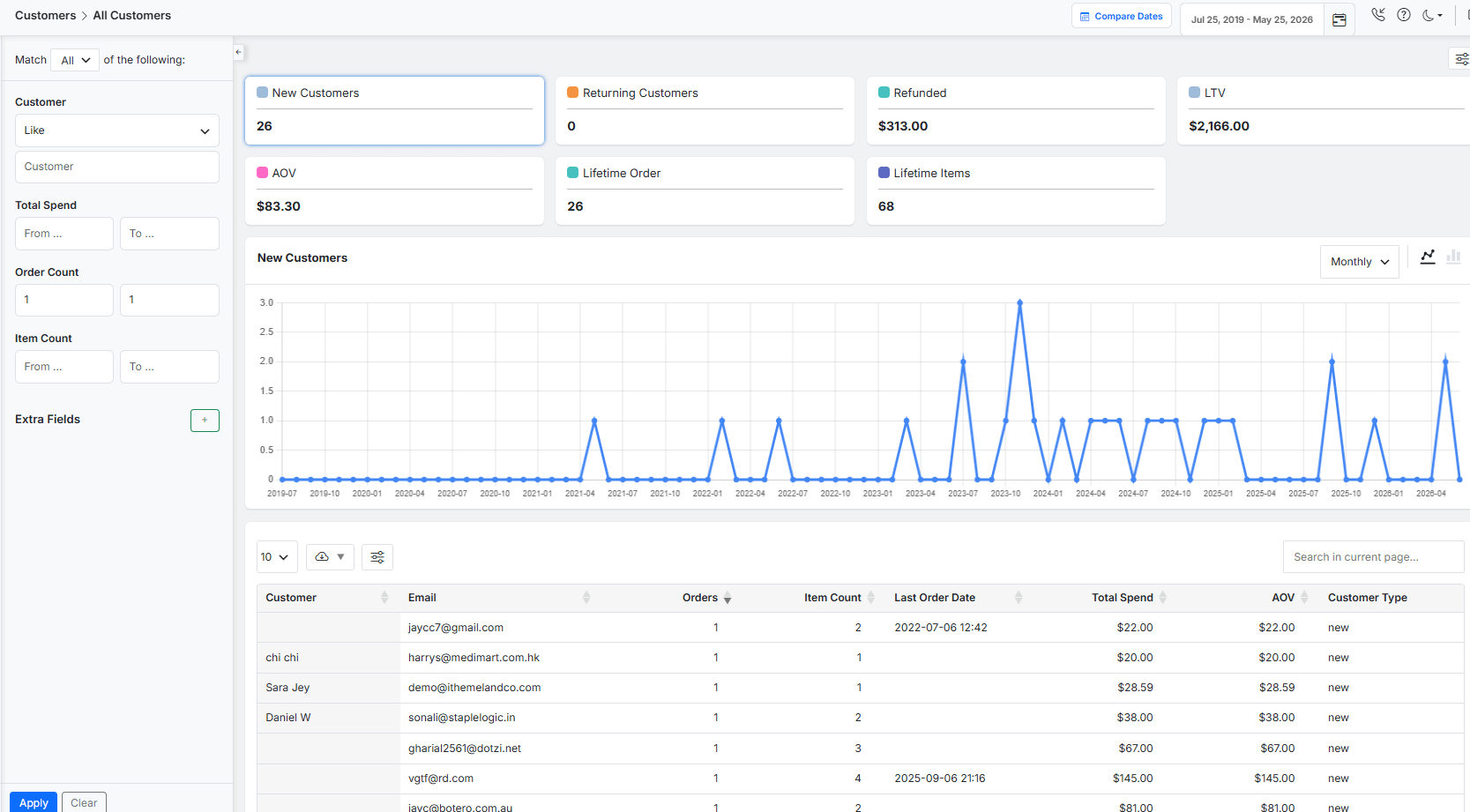
Task: Click email jaycc7@gmail.com
Action: [x=456, y=628]
